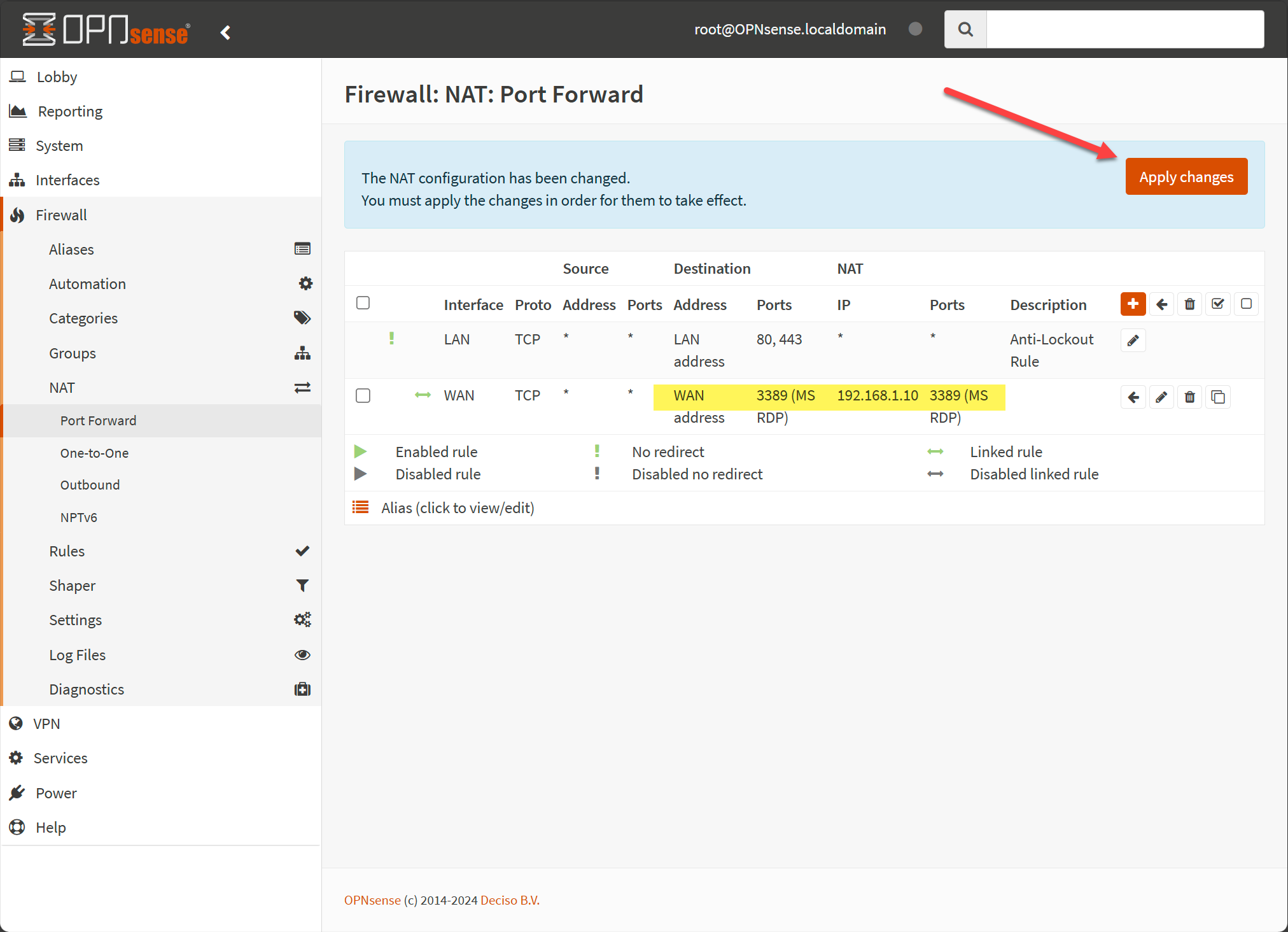The width and height of the screenshot is (1288, 932).
Task: Select the WAN TCP rule checkbox
Action: [363, 395]
